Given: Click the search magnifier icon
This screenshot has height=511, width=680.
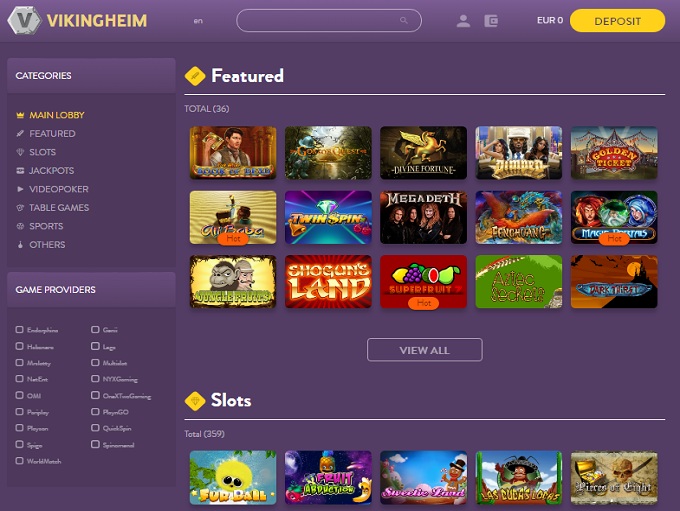Looking at the screenshot, I should [404, 20].
